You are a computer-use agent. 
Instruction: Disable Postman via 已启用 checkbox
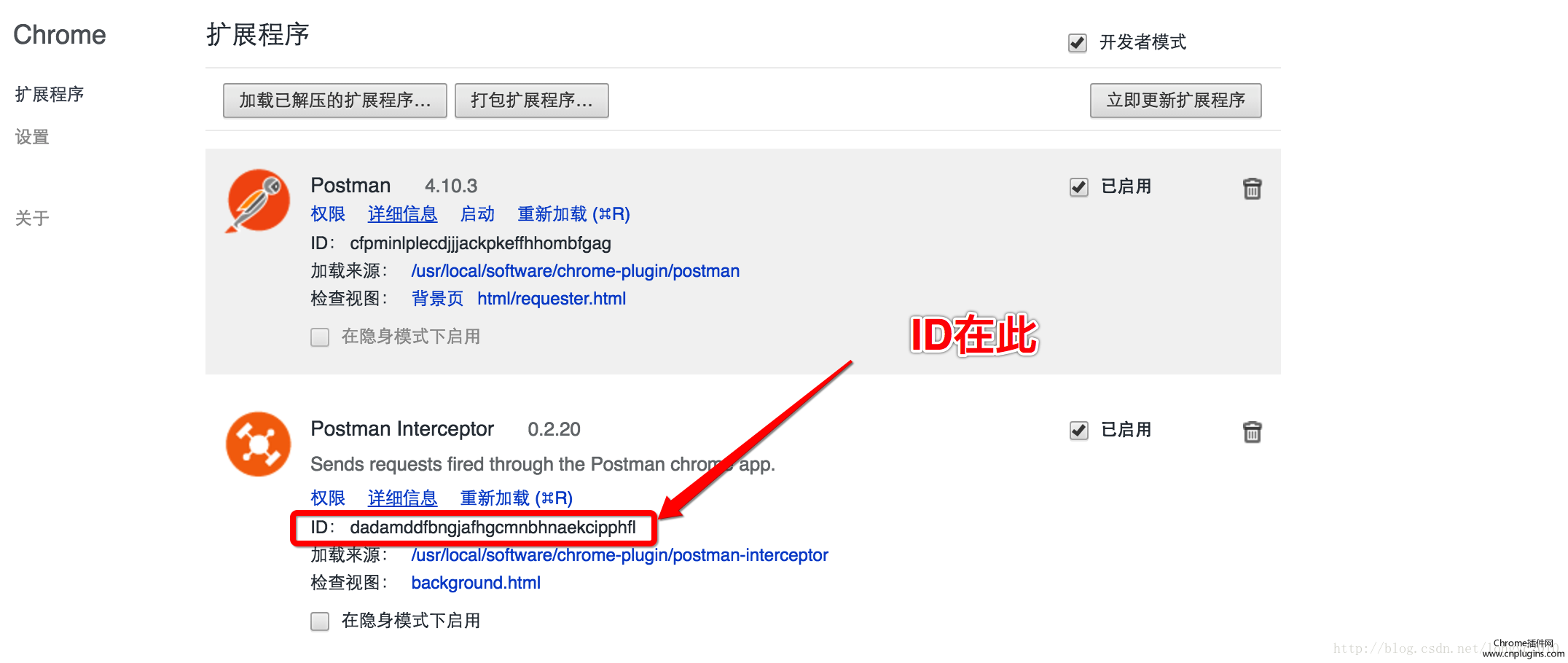point(1078,187)
